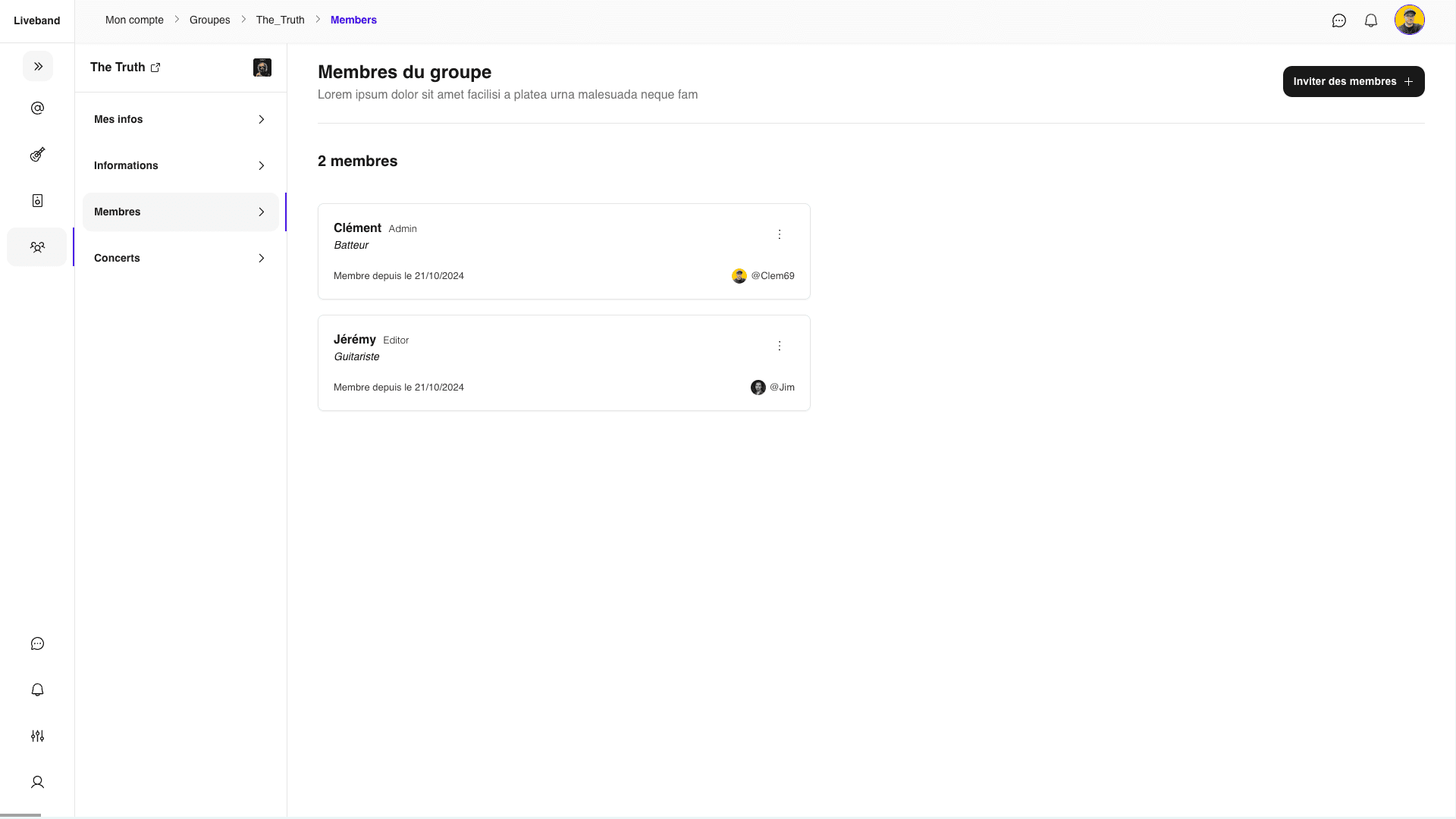The width and height of the screenshot is (1456, 819).
Task: Select the Membres menu item
Action: (x=180, y=211)
